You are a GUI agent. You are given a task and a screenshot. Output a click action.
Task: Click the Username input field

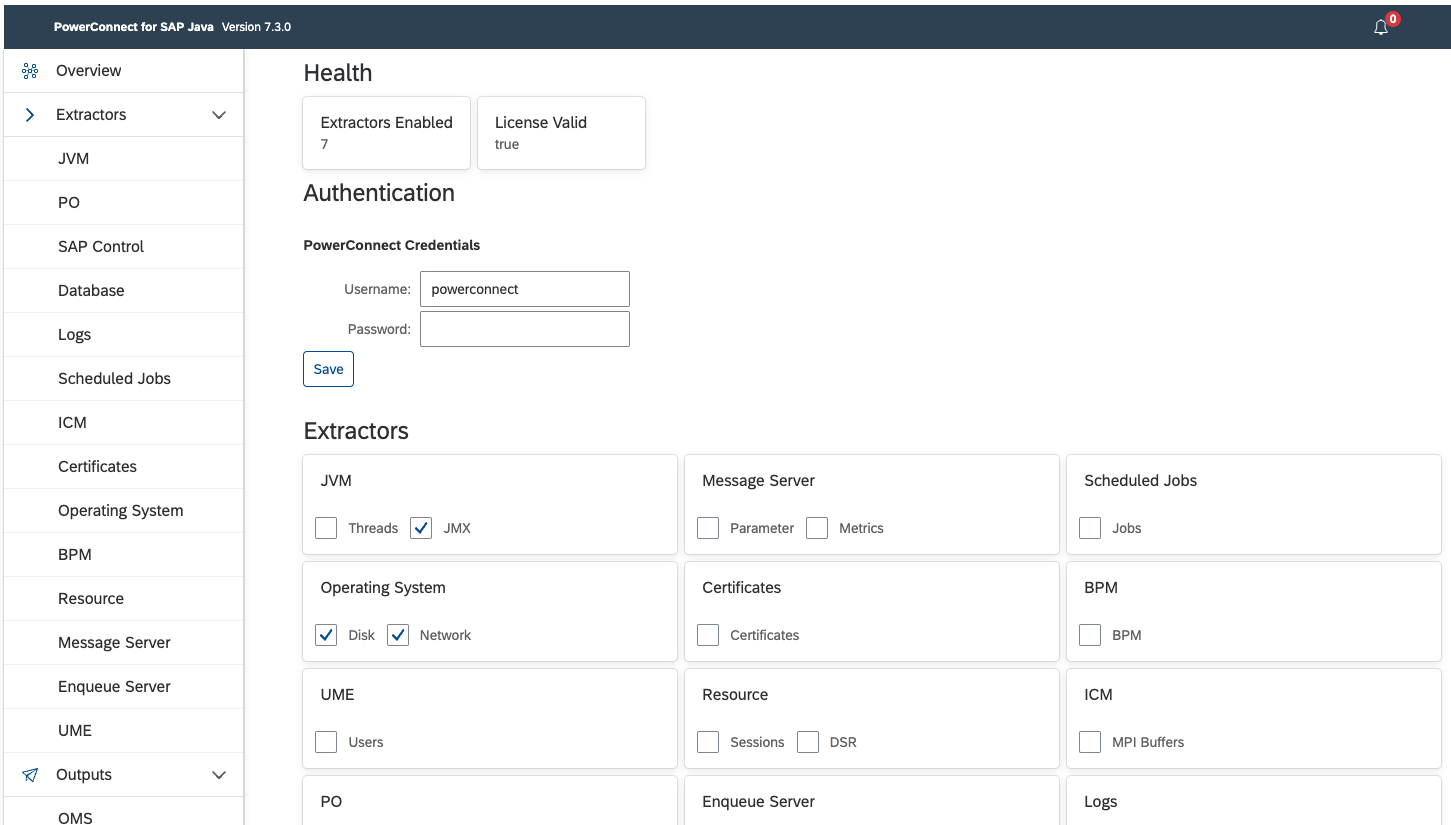coord(524,289)
